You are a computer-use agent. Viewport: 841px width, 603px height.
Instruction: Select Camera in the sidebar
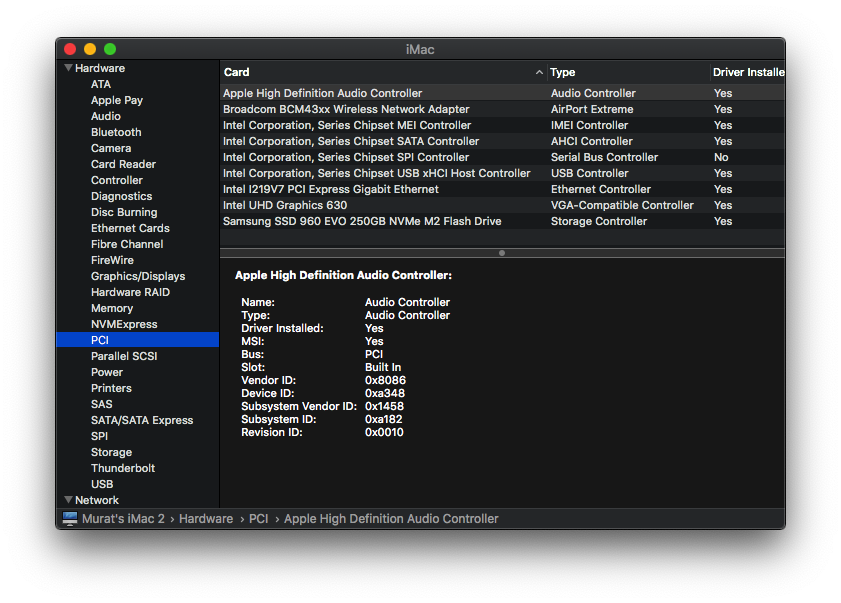[x=111, y=148]
